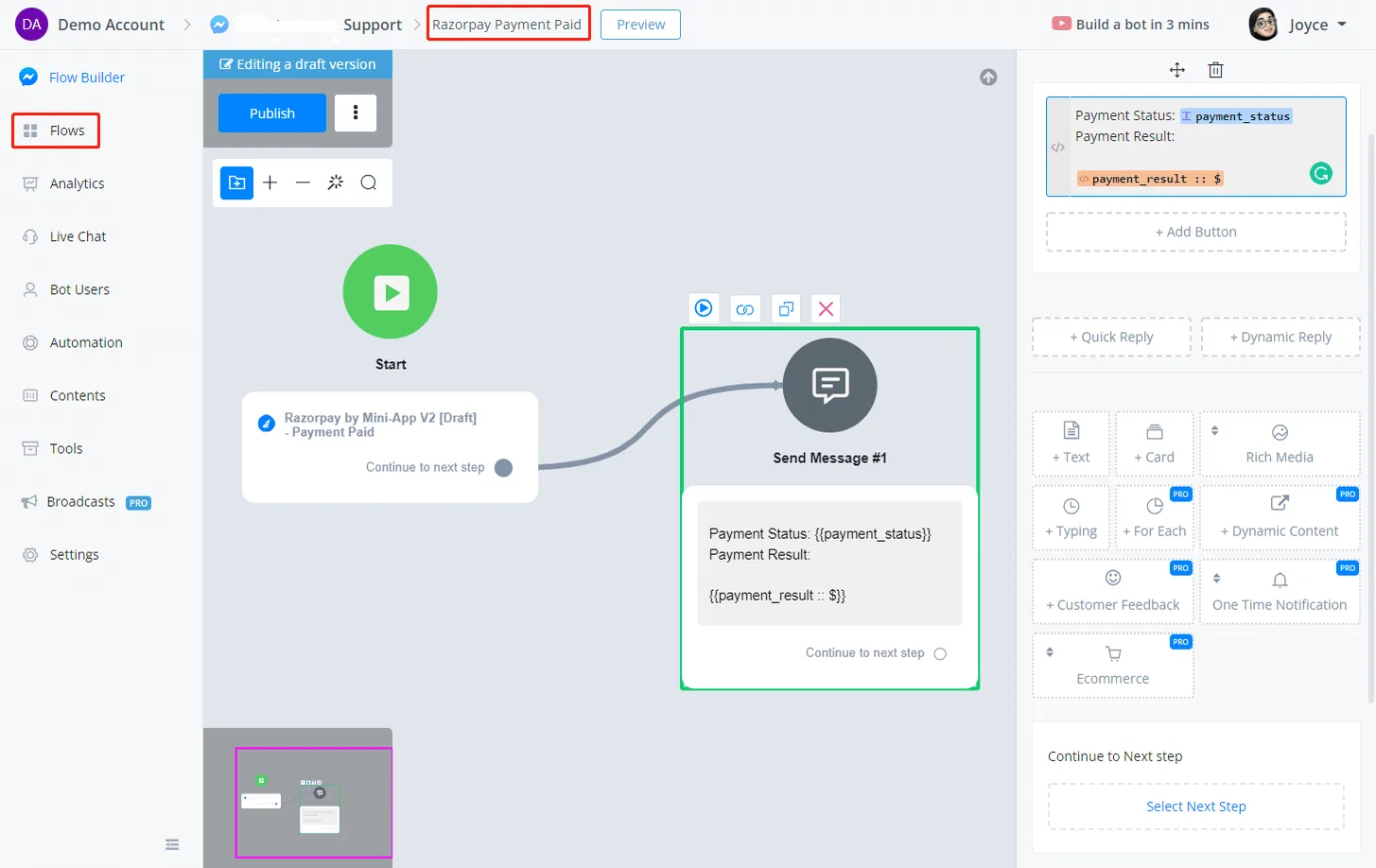Zoom in with the plus icon

pyautogui.click(x=270, y=182)
